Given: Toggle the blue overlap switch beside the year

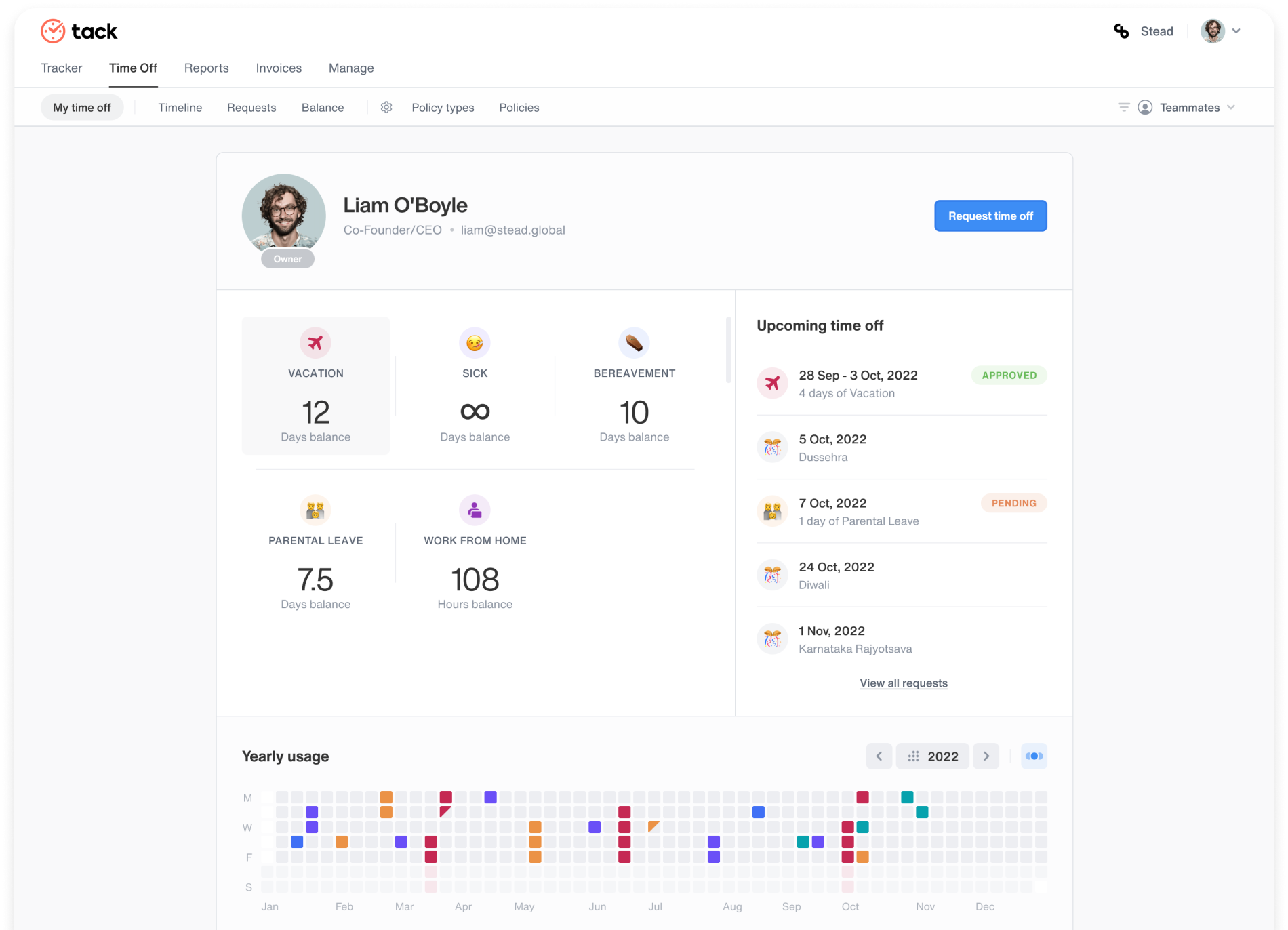Looking at the screenshot, I should coord(1034,756).
